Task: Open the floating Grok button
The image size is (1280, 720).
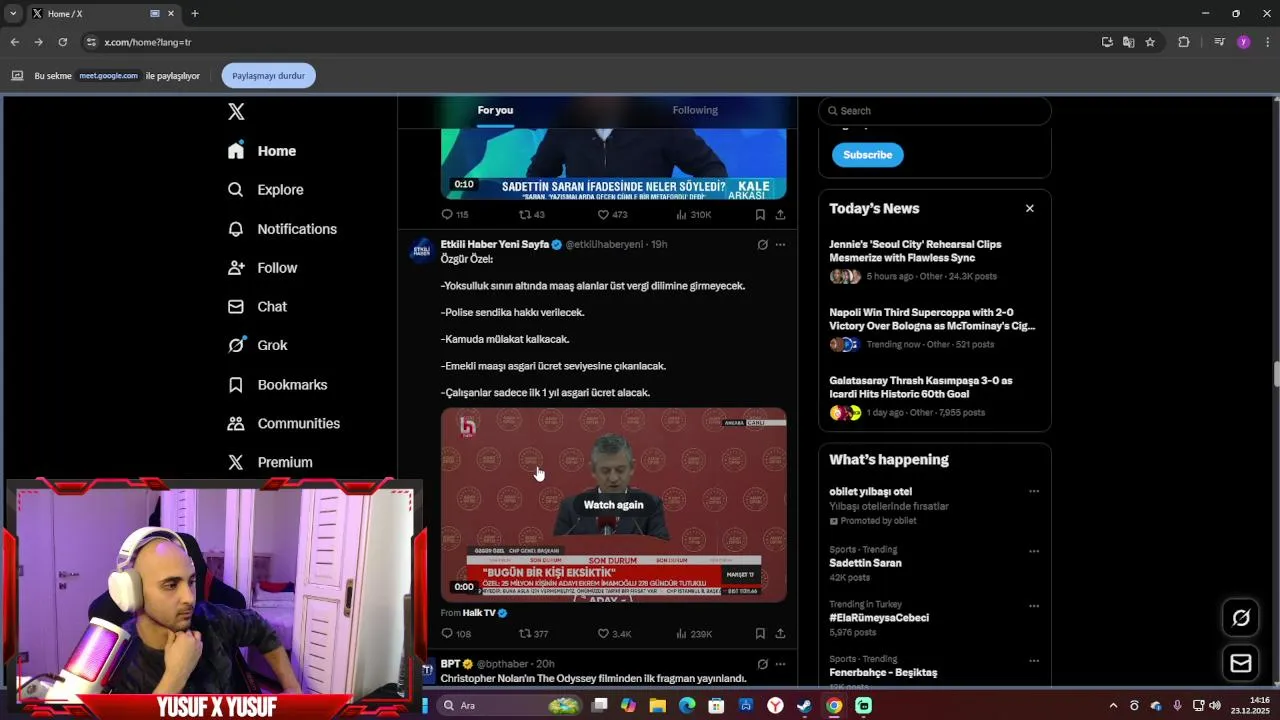Action: point(1241,618)
